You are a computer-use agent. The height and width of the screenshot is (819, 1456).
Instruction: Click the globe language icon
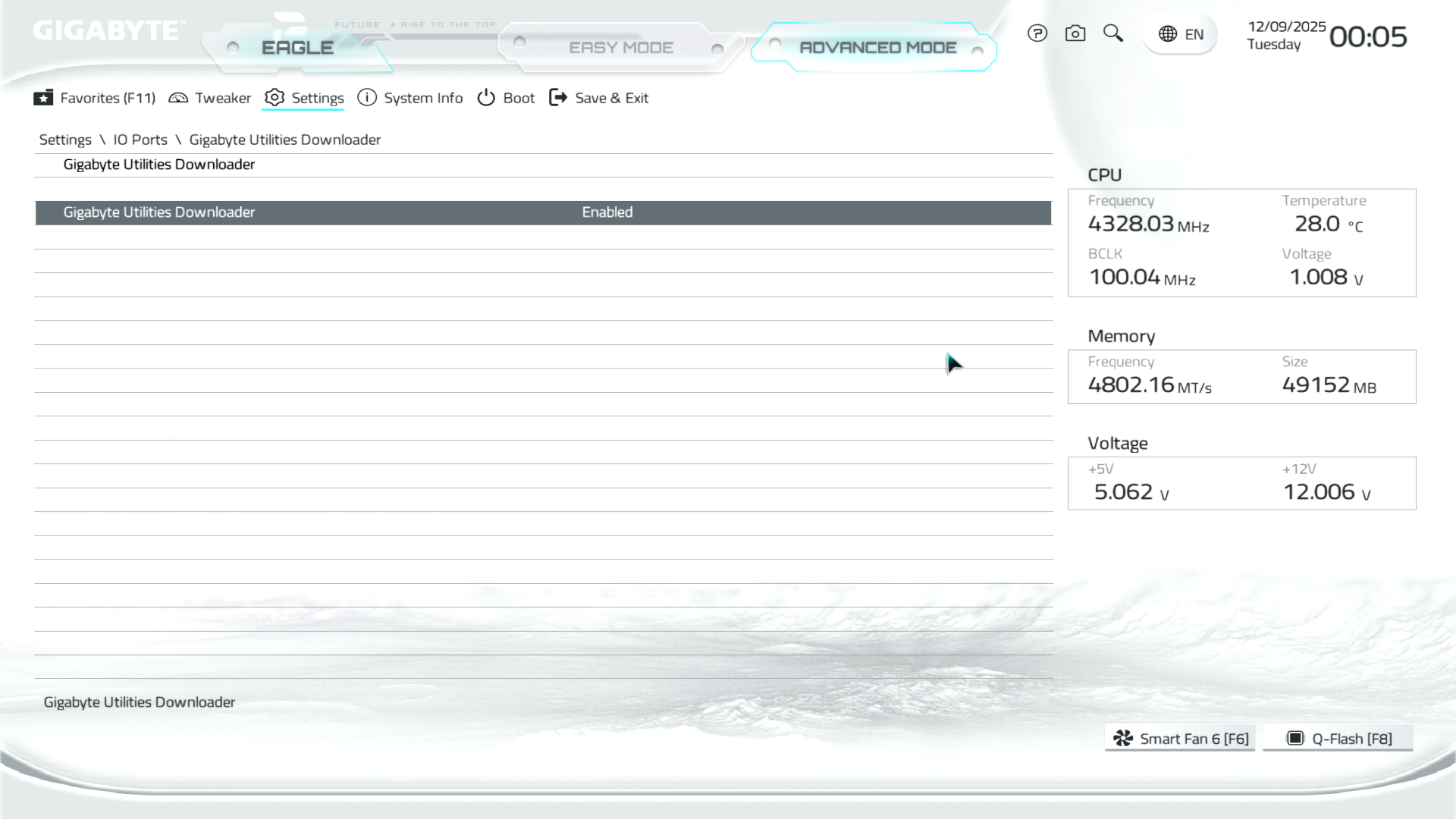point(1167,34)
